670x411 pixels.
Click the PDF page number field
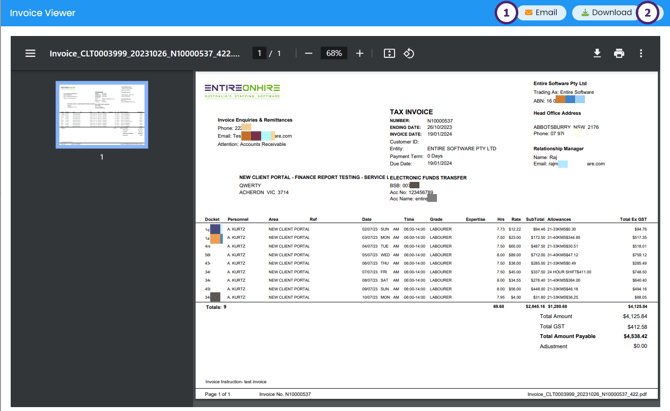pos(259,53)
